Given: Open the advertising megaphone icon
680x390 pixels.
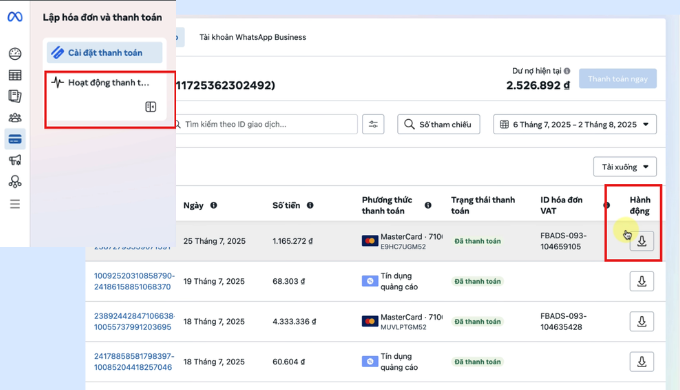Looking at the screenshot, I should click(x=15, y=160).
